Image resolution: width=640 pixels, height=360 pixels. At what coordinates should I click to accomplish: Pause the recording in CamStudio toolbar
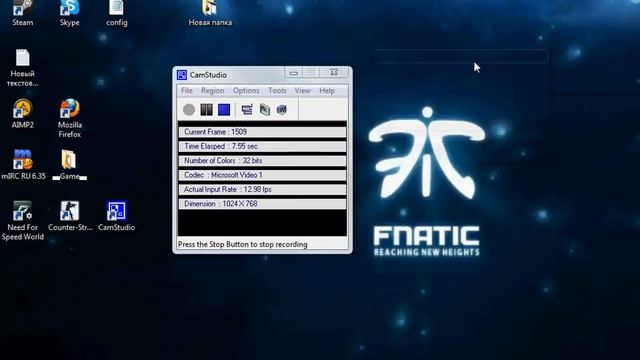coord(206,109)
